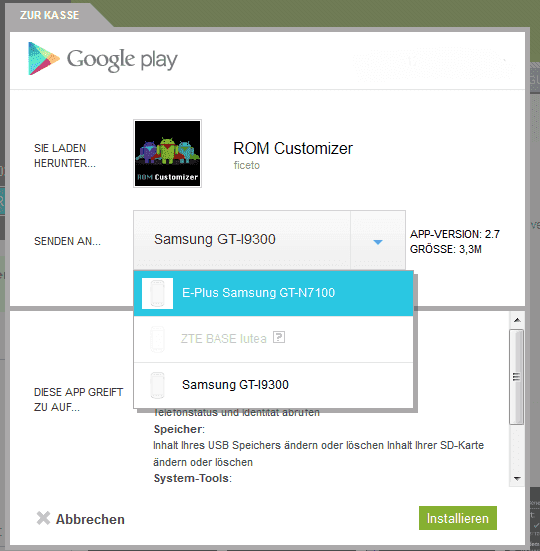
Task: Click permissions scrollbar down arrow
Action: tap(517, 478)
